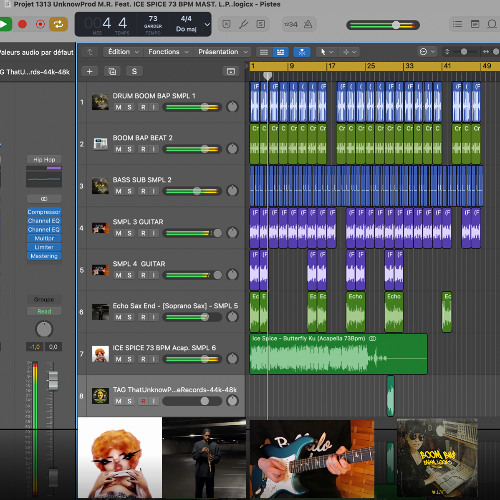
Task: Record-enable the BASS SUB SMPL 2 track
Action: (x=143, y=191)
